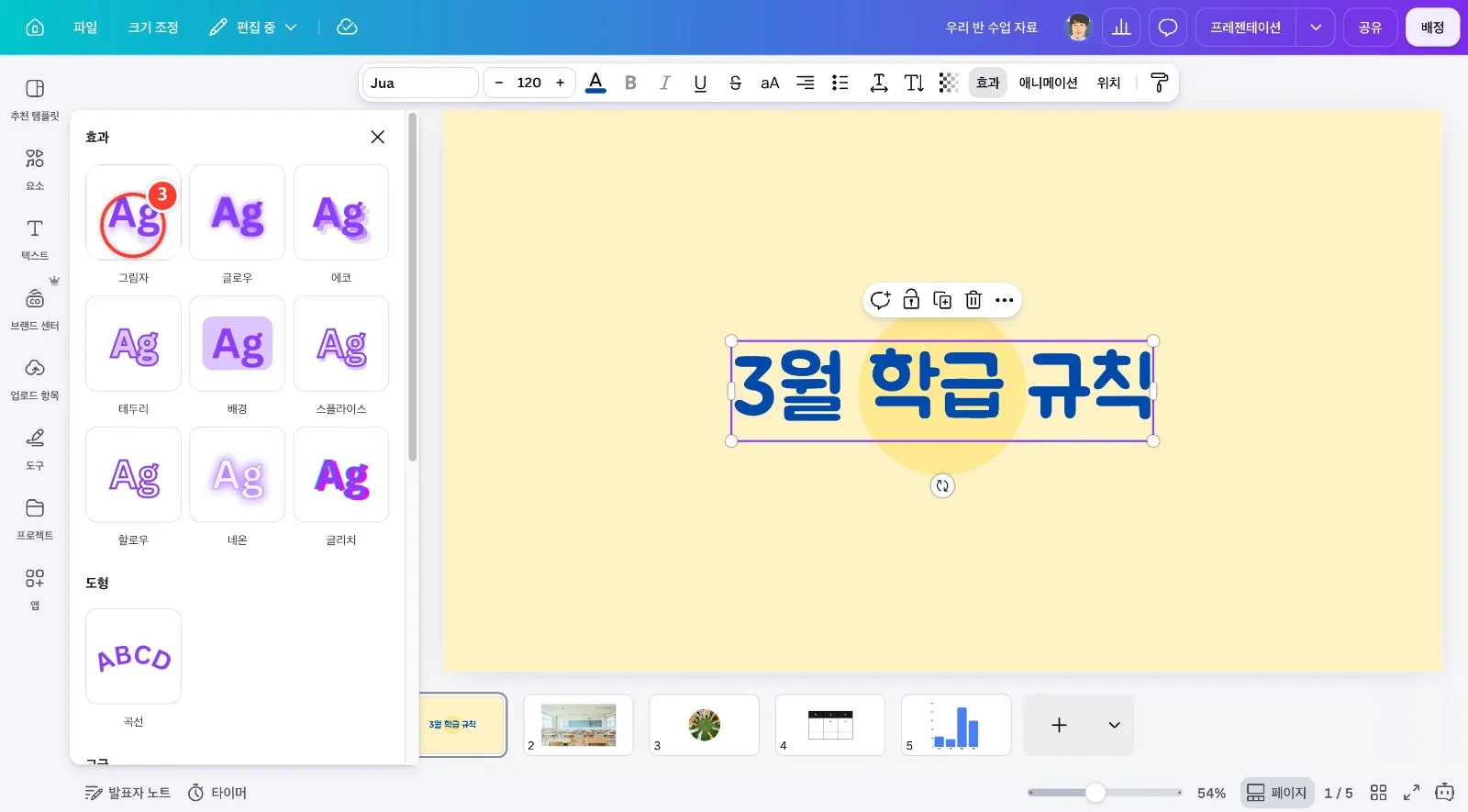Image resolution: width=1468 pixels, height=812 pixels.
Task: Open the Jua font dropdown
Action: click(x=420, y=83)
